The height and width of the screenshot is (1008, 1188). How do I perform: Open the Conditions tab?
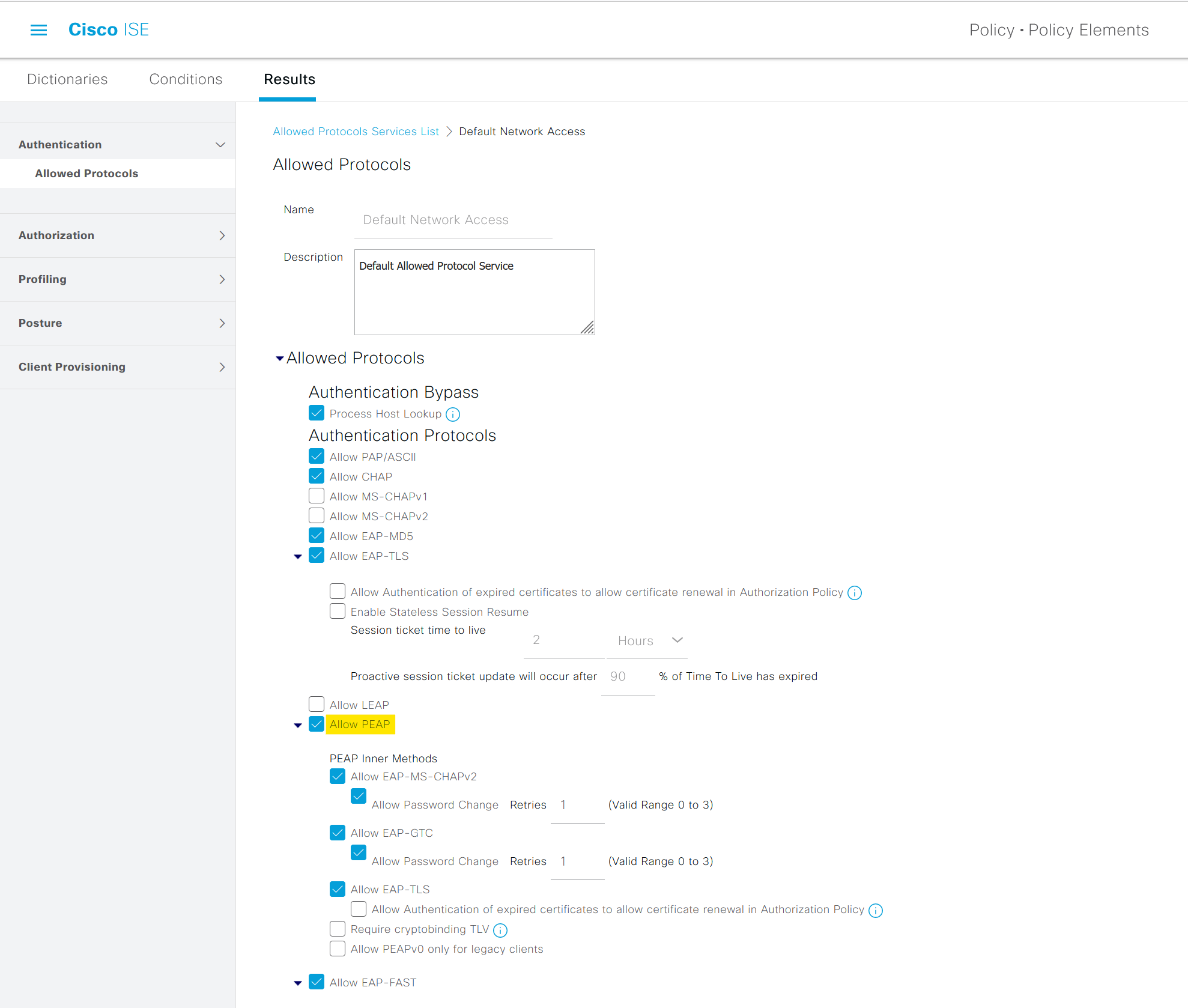tap(186, 79)
